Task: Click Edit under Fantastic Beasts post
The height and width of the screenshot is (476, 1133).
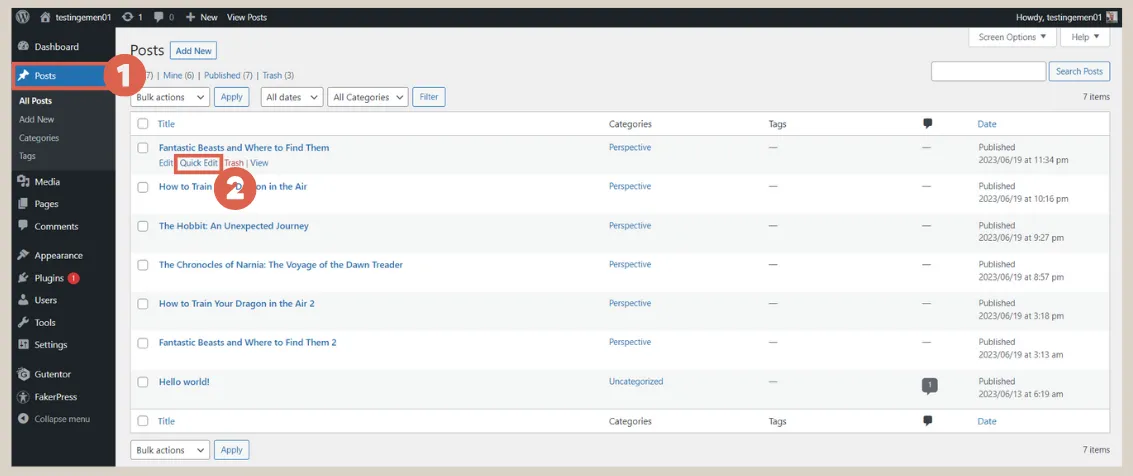Action: coord(165,163)
